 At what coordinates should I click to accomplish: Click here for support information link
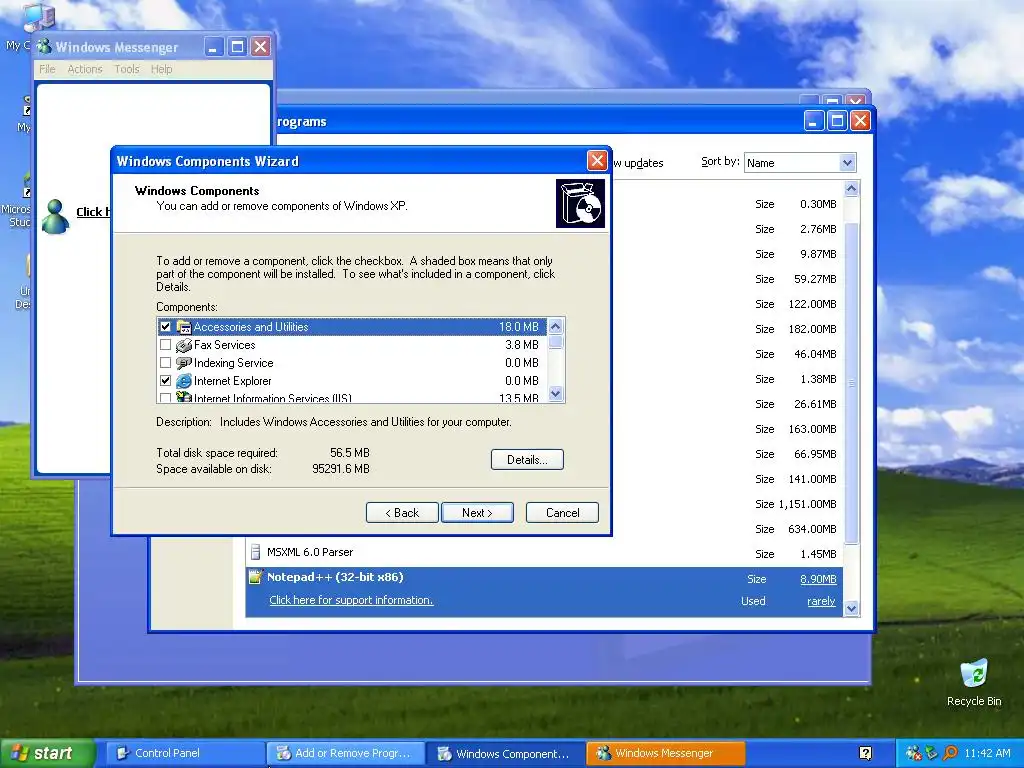pyautogui.click(x=351, y=600)
